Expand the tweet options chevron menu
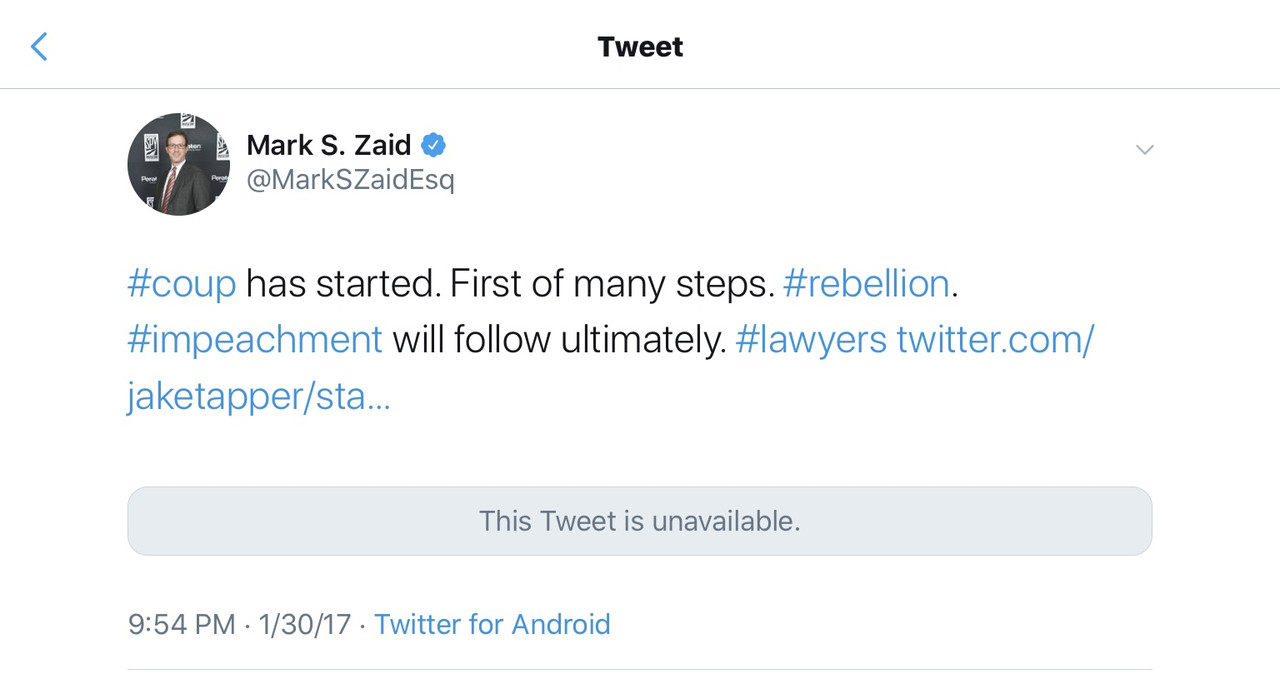 (1145, 150)
